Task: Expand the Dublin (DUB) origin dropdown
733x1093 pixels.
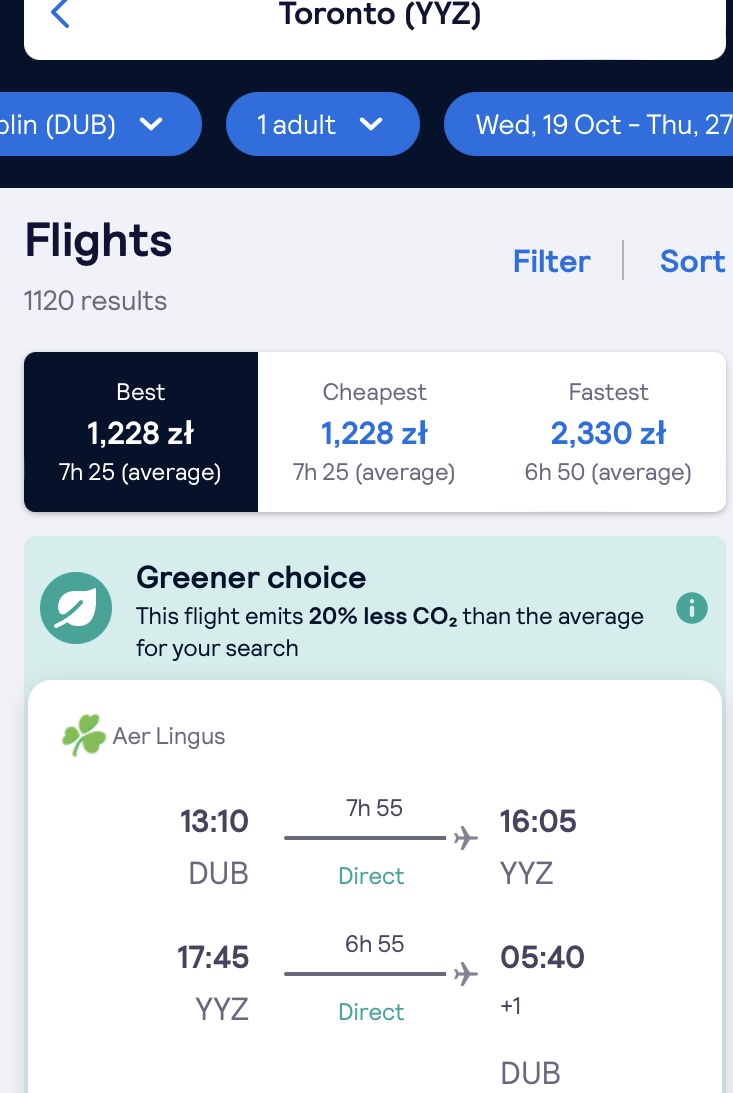Action: (x=100, y=124)
